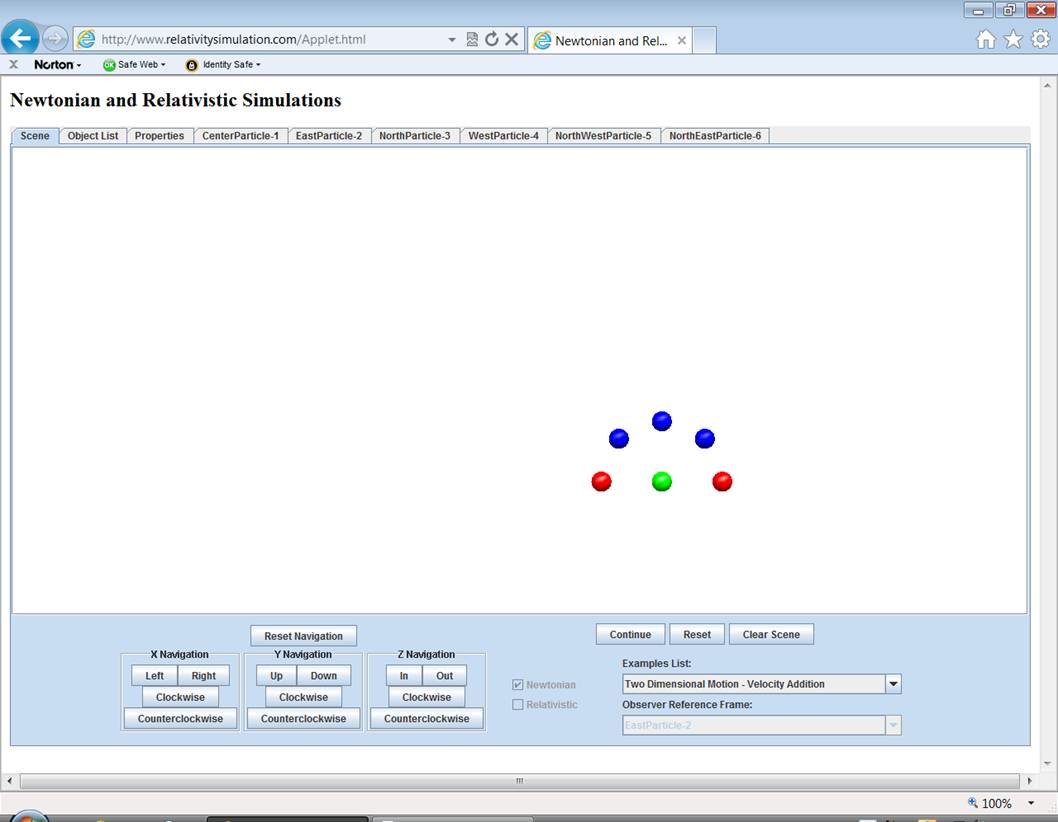Image resolution: width=1058 pixels, height=822 pixels.
Task: Open the Observer Reference Frame dropdown
Action: point(893,725)
